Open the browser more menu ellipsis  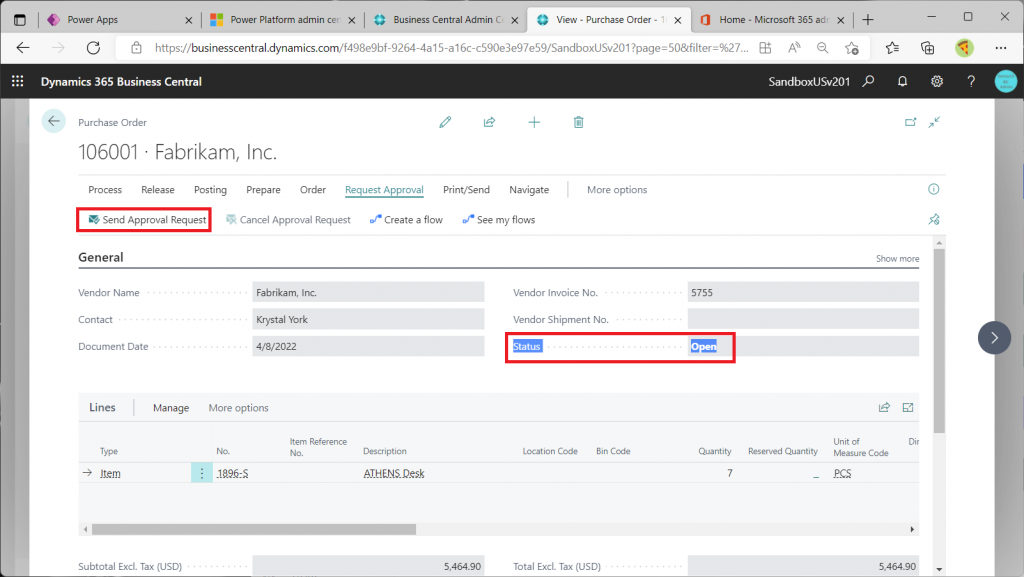click(1000, 48)
